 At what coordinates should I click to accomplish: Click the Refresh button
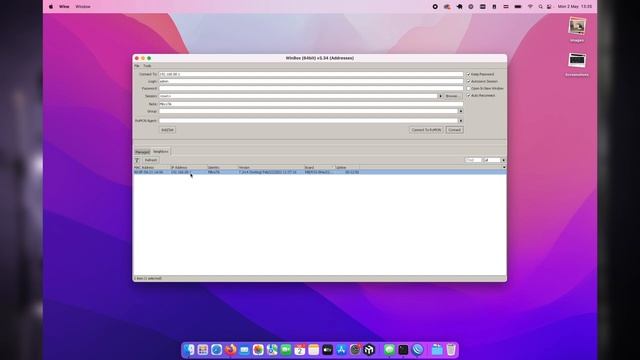coord(151,160)
